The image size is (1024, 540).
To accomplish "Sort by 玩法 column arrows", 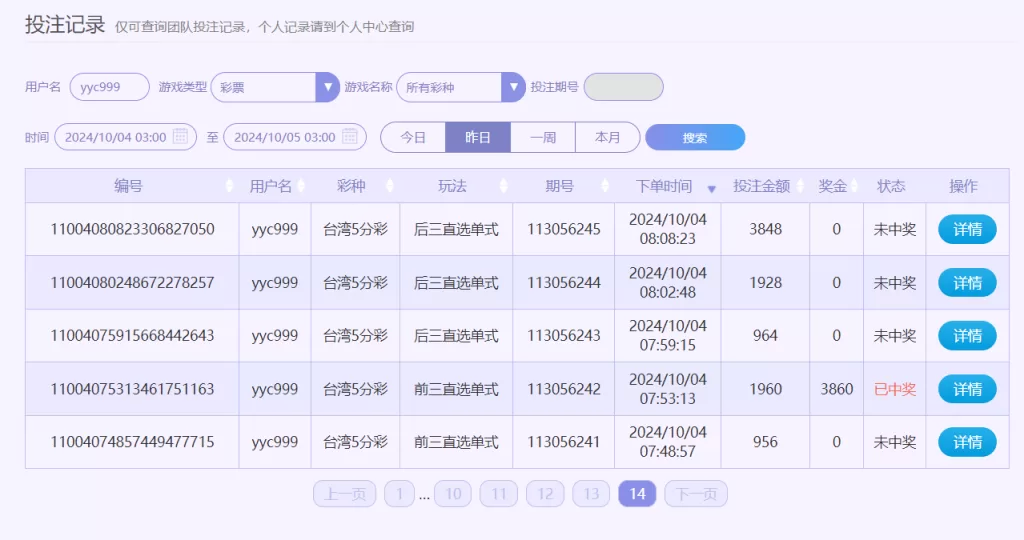I will [x=504, y=186].
